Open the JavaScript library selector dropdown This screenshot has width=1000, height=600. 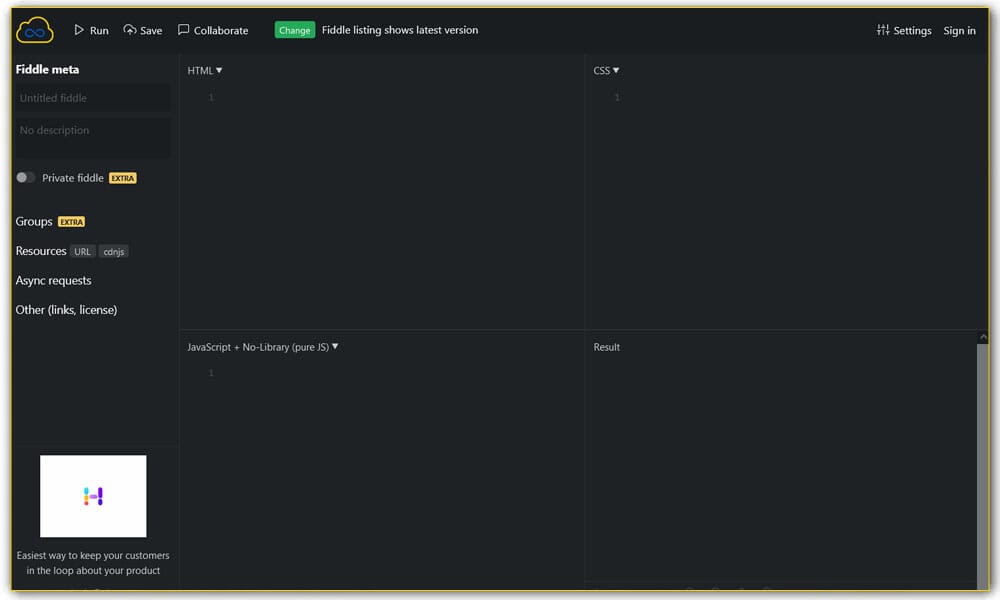(334, 347)
